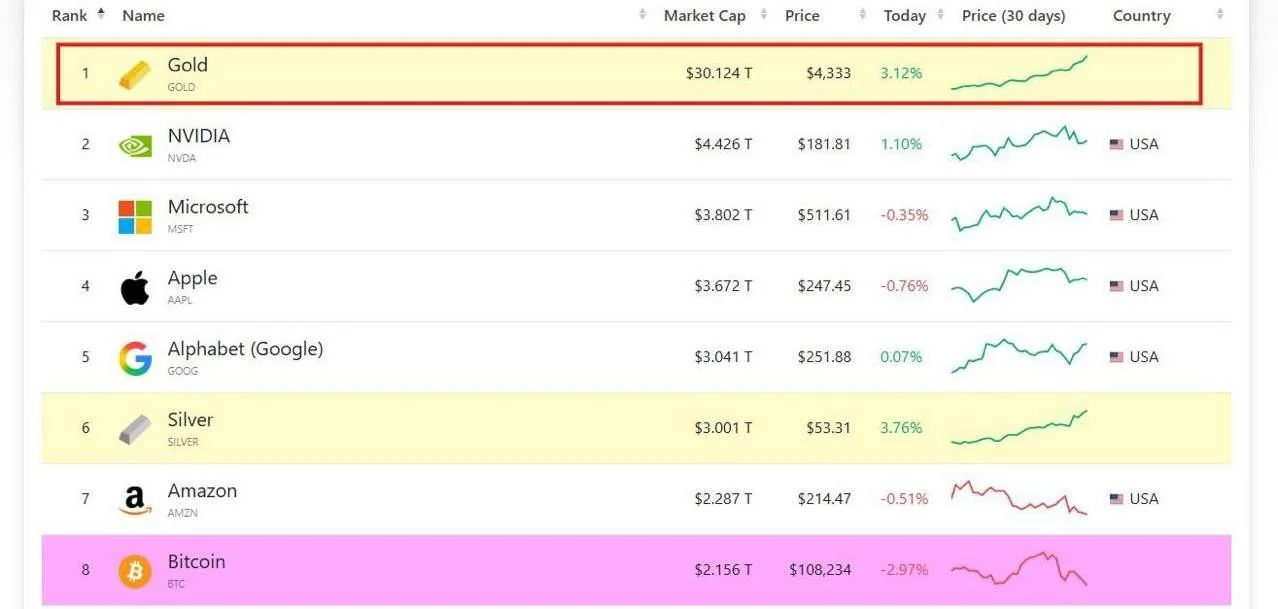Click the Silver bar icon

pyautogui.click(x=135, y=429)
